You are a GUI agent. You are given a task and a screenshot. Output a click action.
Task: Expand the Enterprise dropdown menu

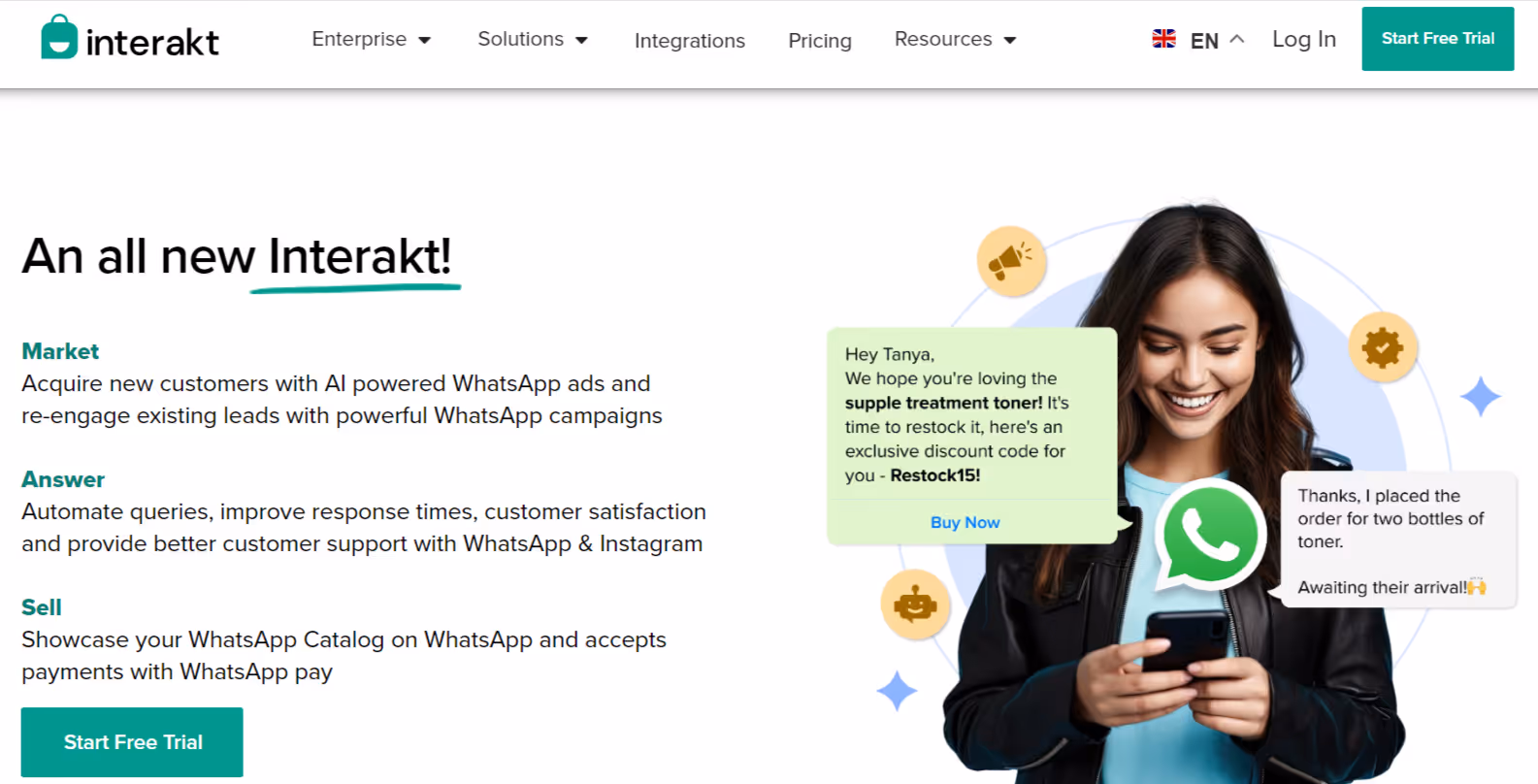click(371, 40)
